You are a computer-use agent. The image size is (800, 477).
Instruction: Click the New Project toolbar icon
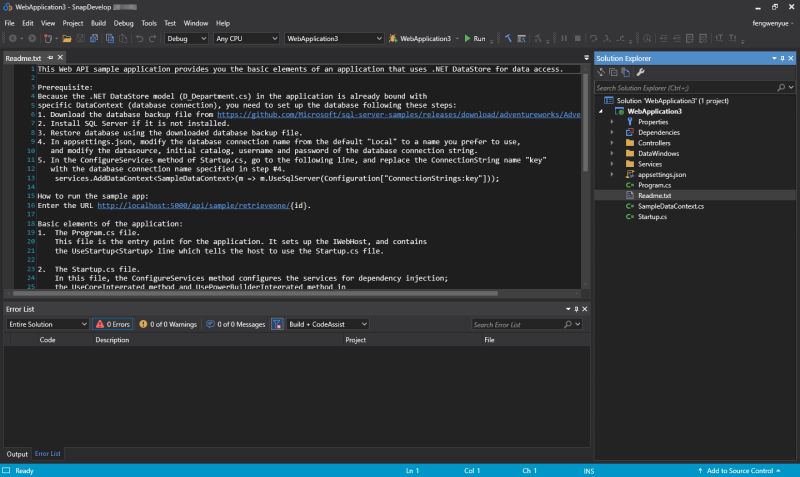pyautogui.click(x=48, y=38)
